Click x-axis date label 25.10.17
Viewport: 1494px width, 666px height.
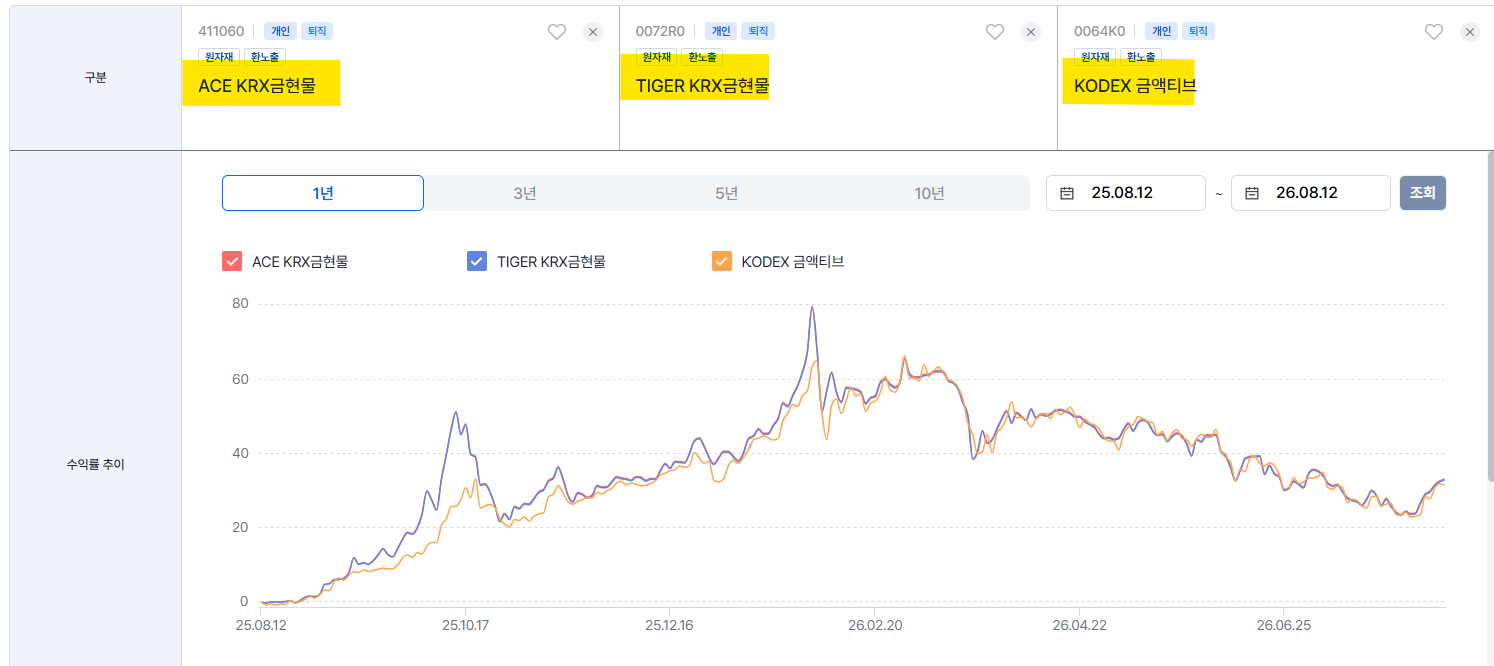click(x=465, y=624)
